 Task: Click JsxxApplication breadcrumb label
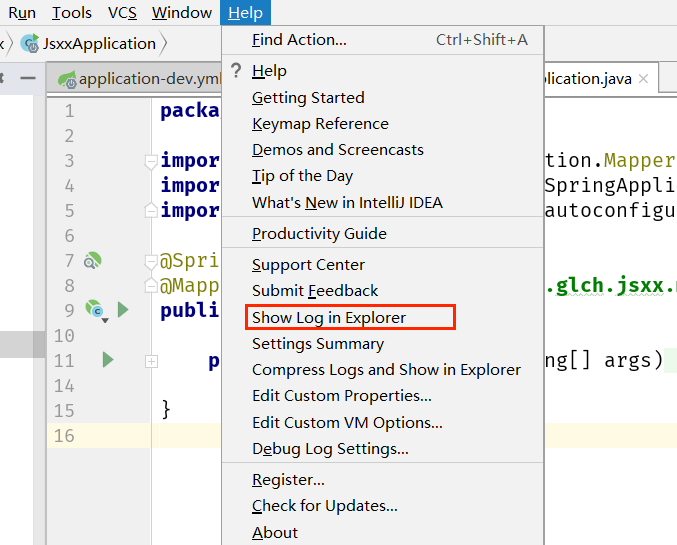(x=99, y=44)
